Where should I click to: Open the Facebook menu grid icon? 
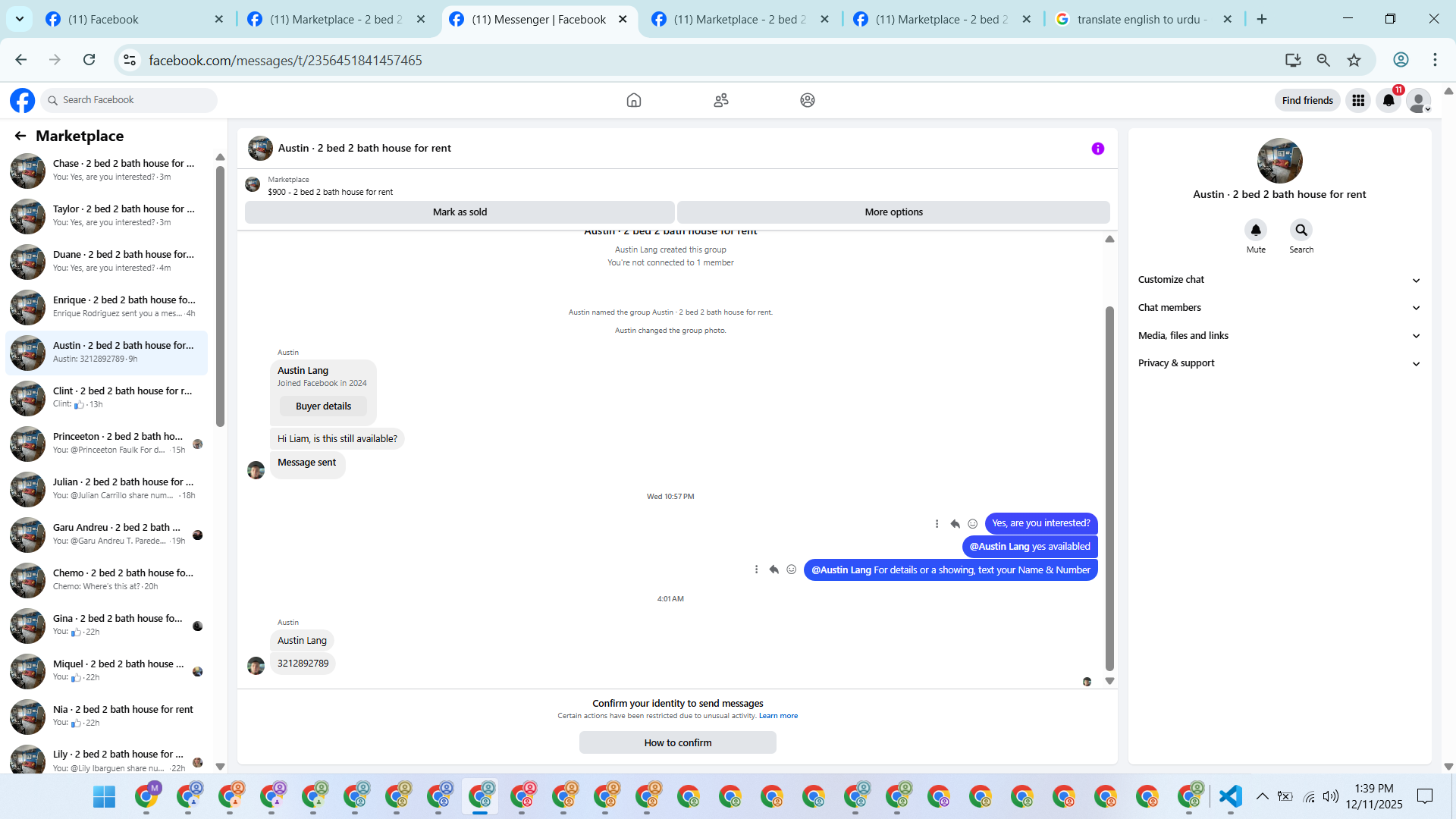coord(1358,100)
